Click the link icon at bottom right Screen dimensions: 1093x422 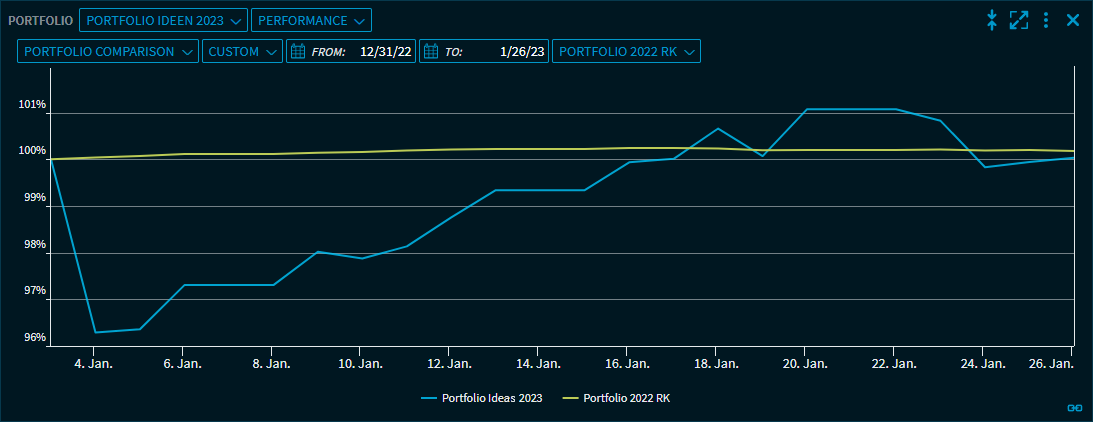[x=1075, y=407]
